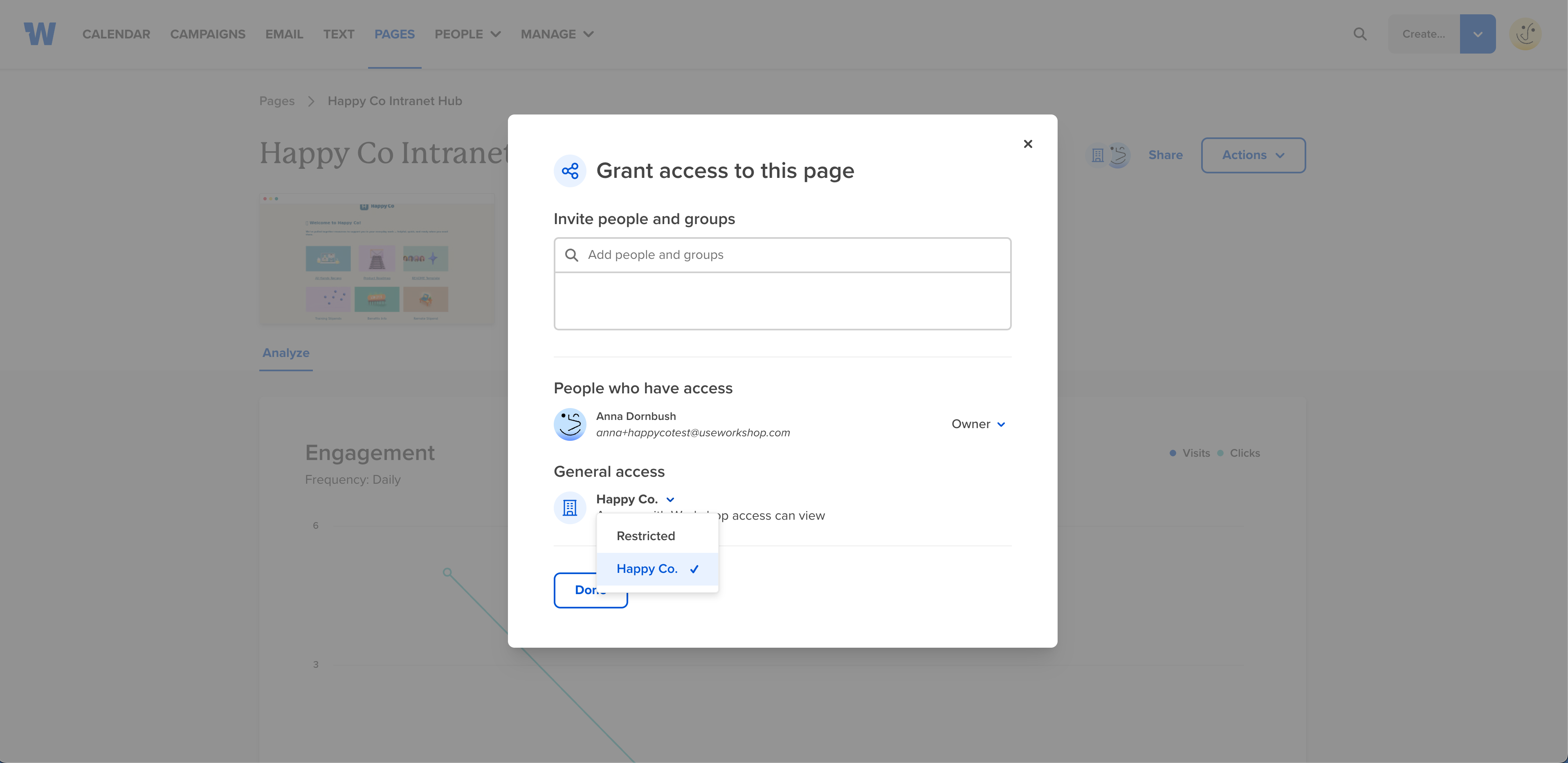Open the Actions dropdown
1568x763 pixels.
pos(1254,155)
